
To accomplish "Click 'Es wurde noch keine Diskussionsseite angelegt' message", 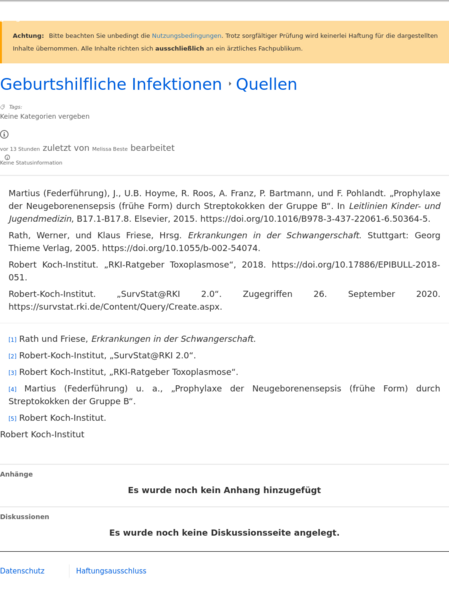I will tap(224, 533).
